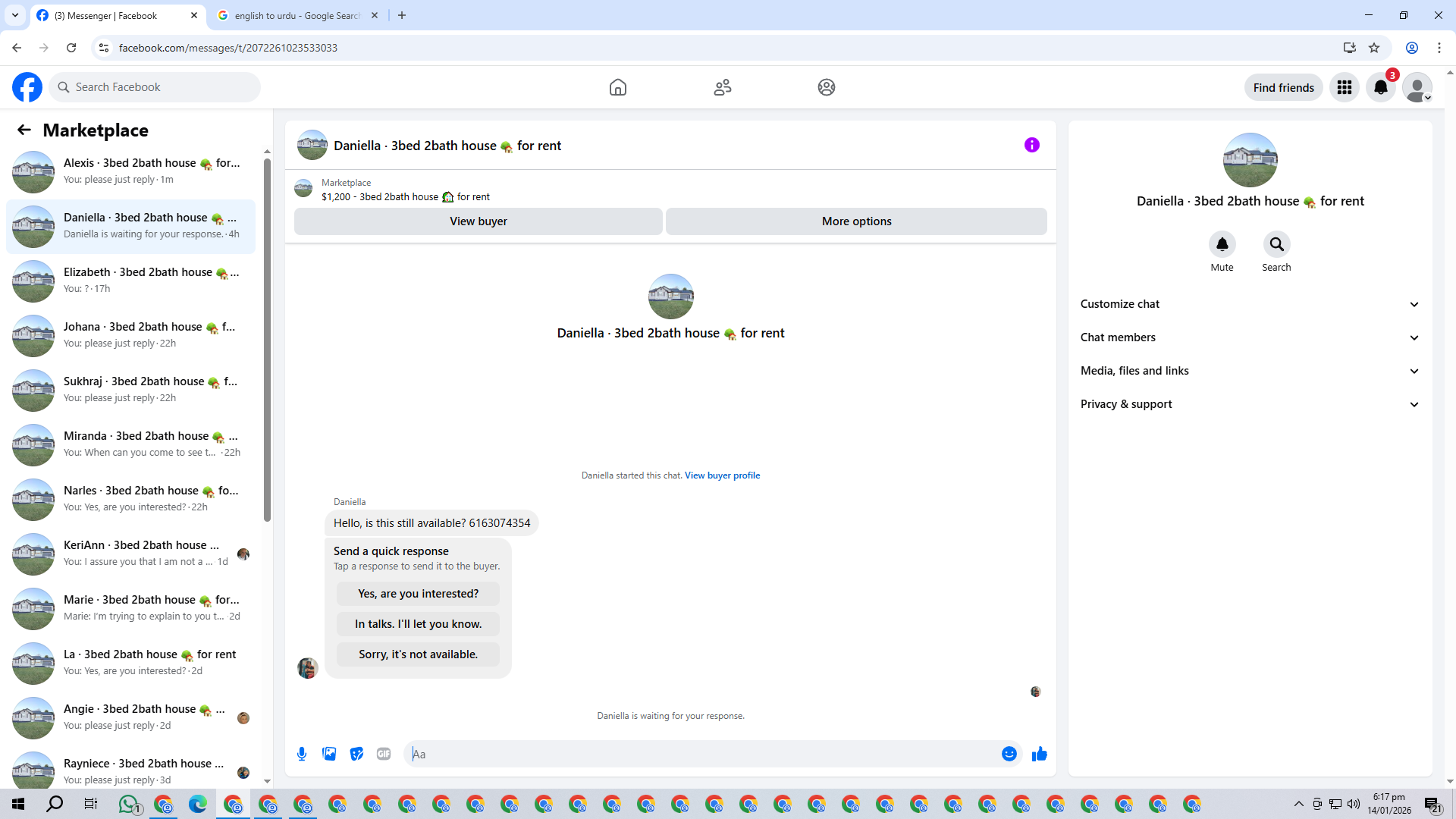Send a thumbs-up like

coord(1039,754)
